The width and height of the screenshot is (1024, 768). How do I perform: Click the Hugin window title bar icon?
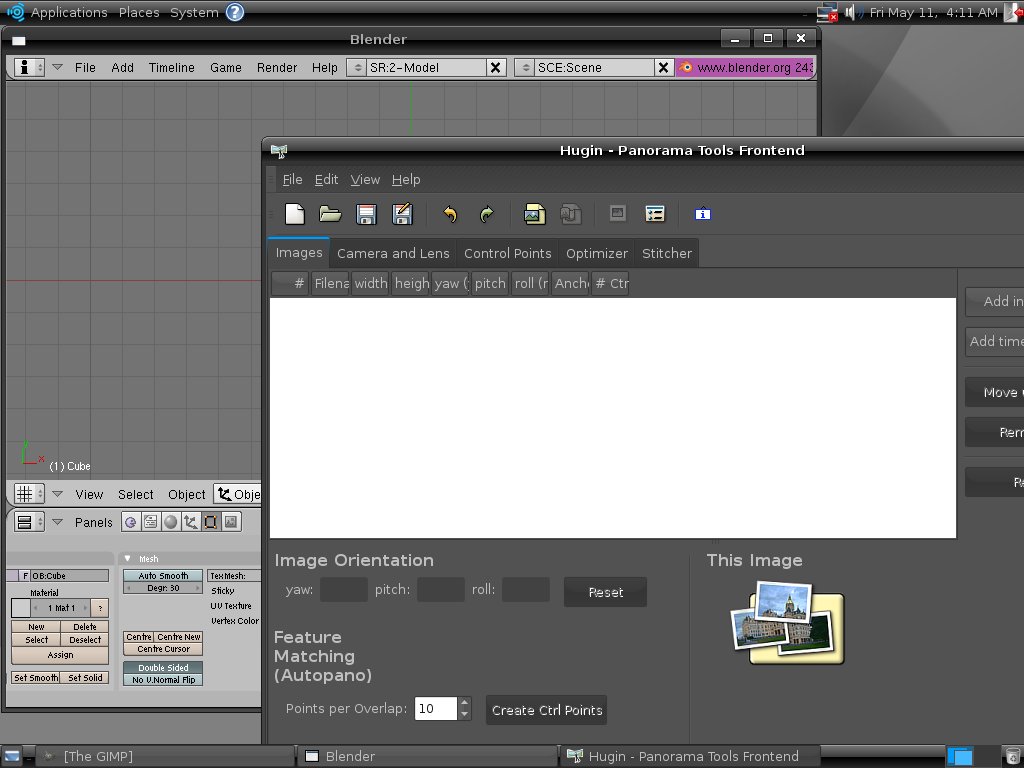(x=279, y=152)
